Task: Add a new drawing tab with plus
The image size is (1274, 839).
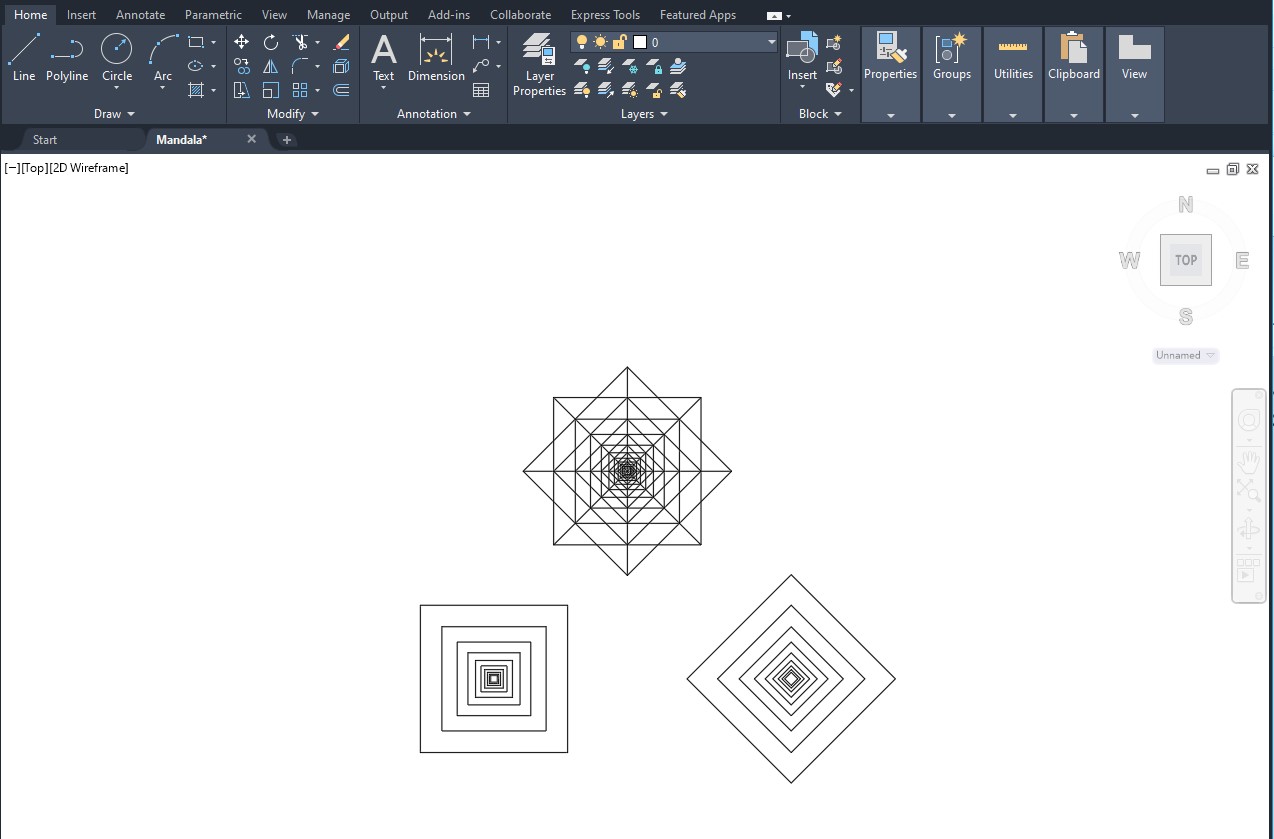Action: [287, 140]
